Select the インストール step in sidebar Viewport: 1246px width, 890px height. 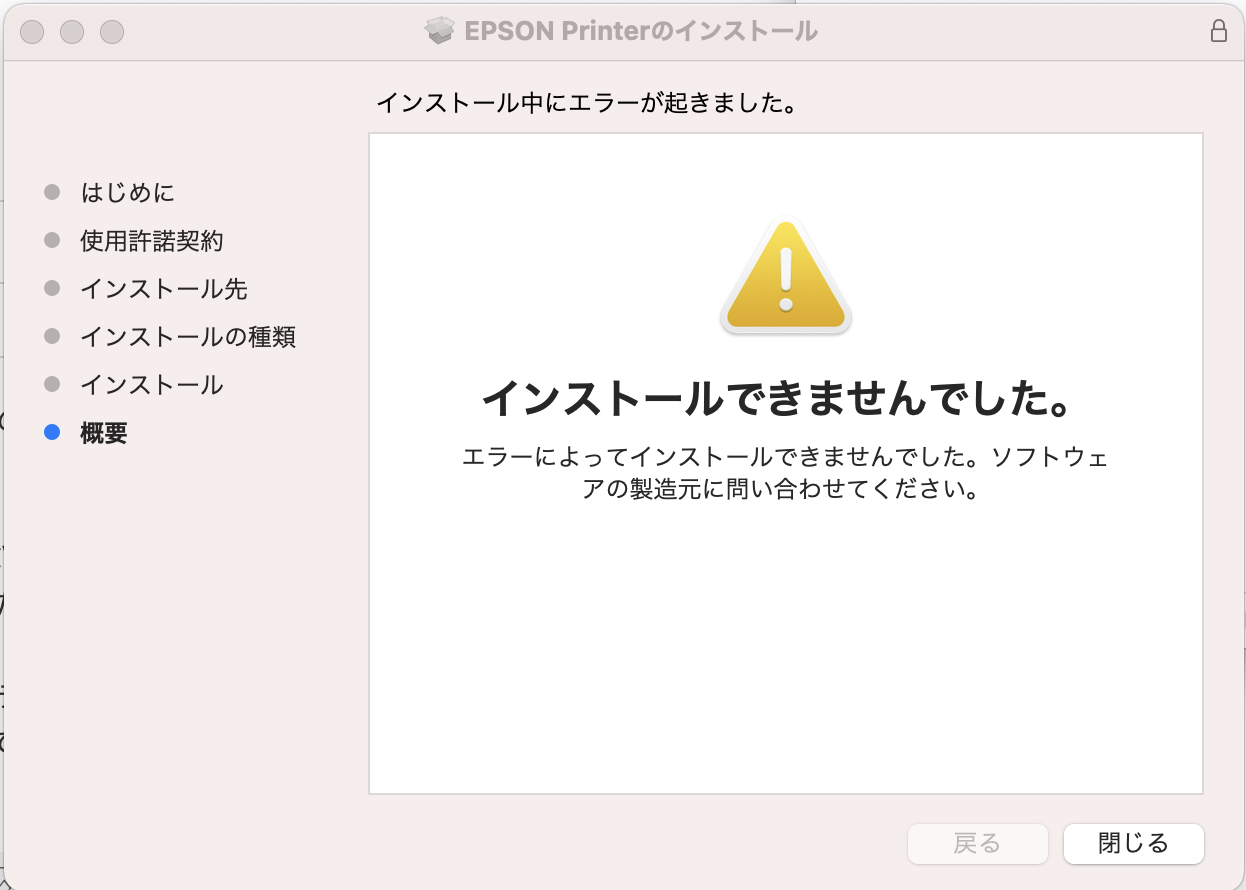click(151, 385)
